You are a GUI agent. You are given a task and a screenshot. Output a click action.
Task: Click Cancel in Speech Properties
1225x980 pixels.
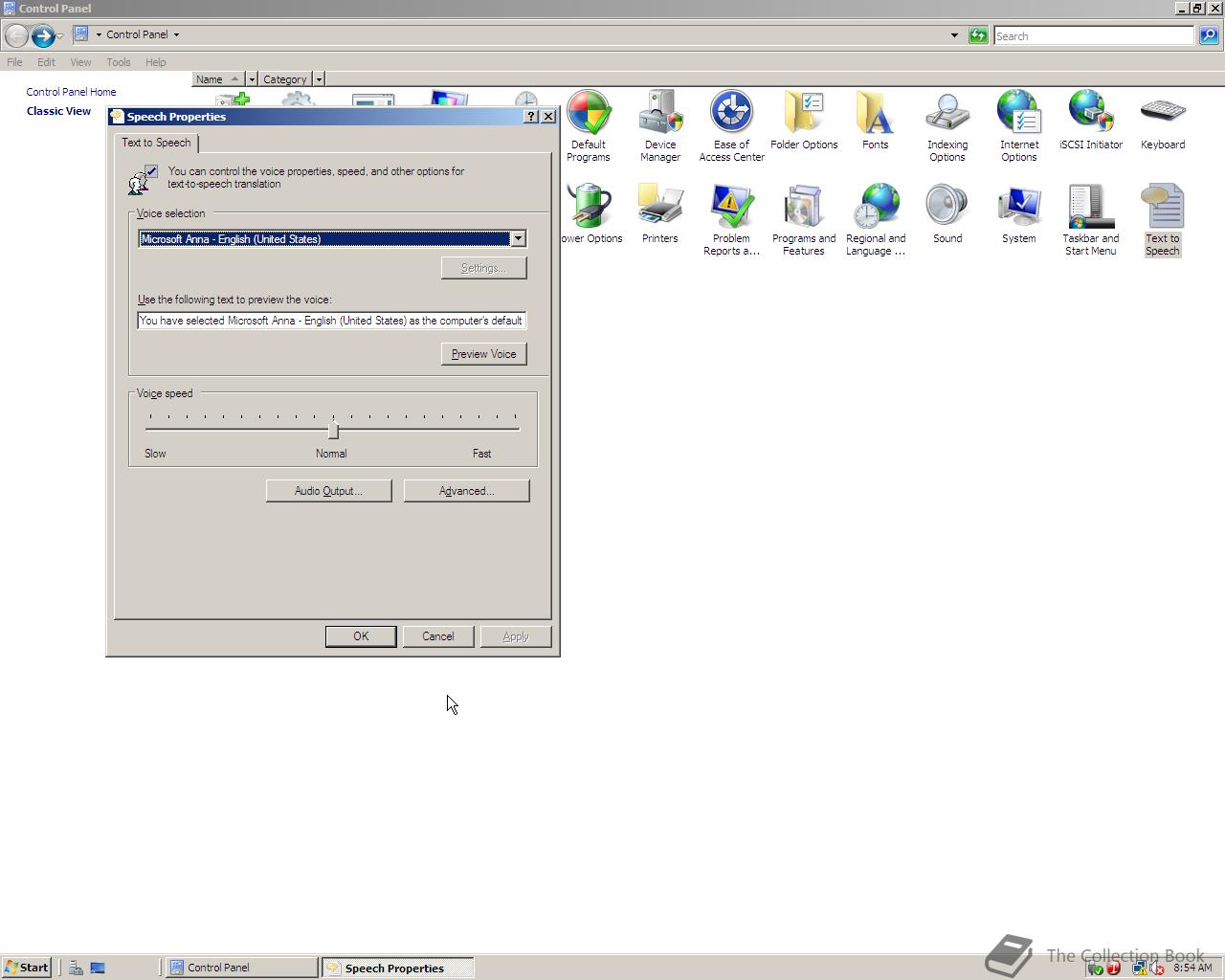438,636
